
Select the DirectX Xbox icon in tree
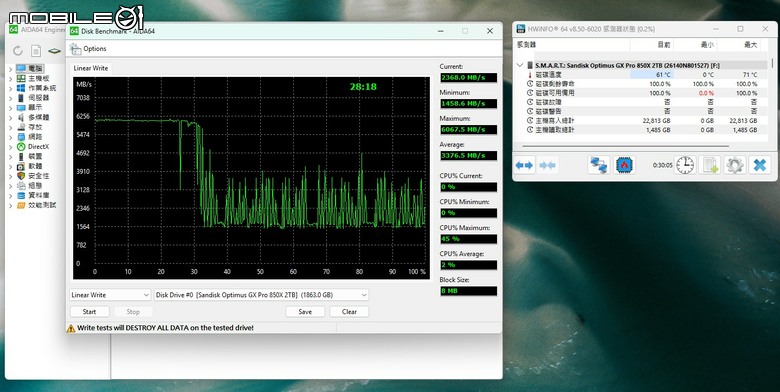(21, 147)
